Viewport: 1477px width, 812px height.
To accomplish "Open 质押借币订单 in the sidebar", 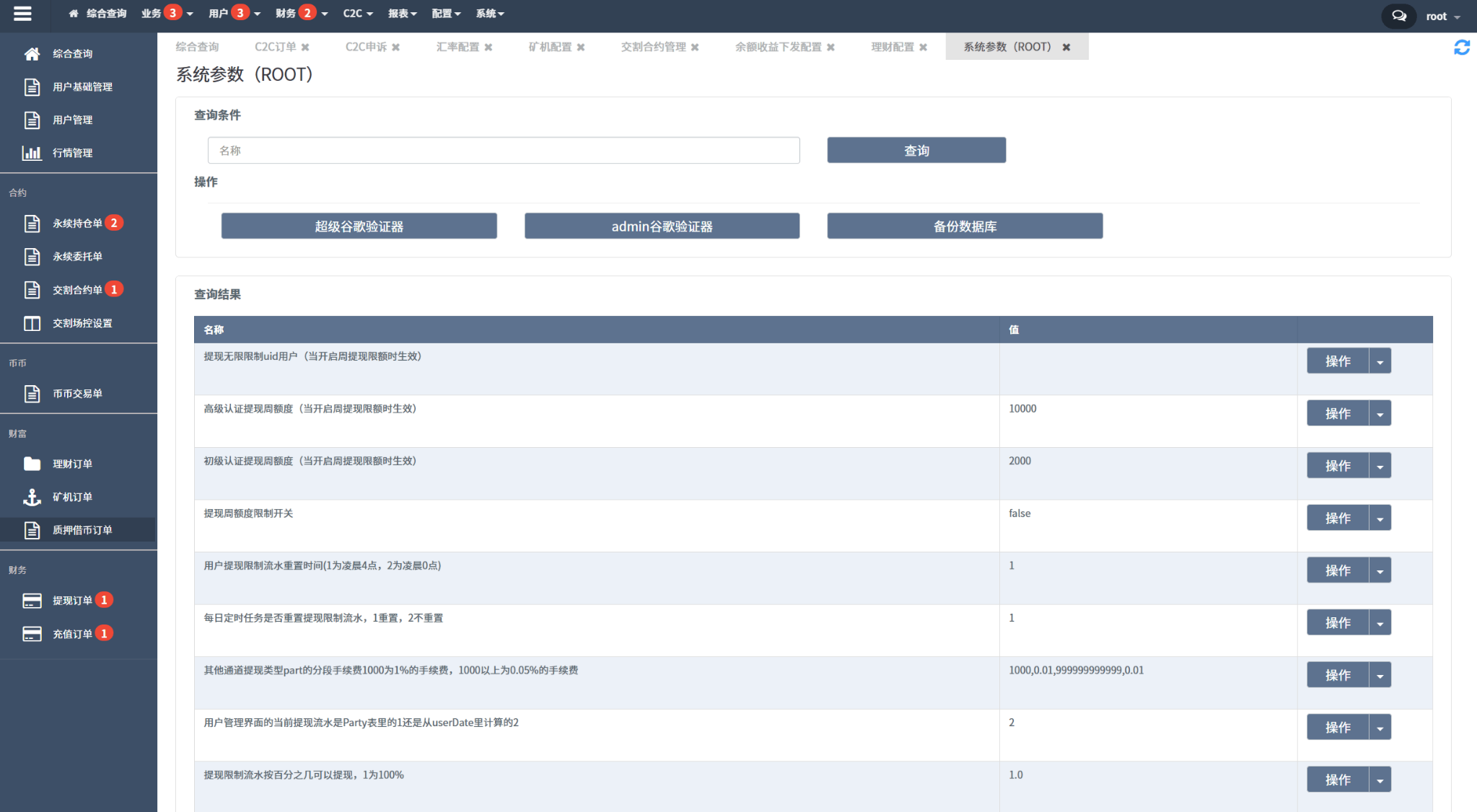I will 78,530.
